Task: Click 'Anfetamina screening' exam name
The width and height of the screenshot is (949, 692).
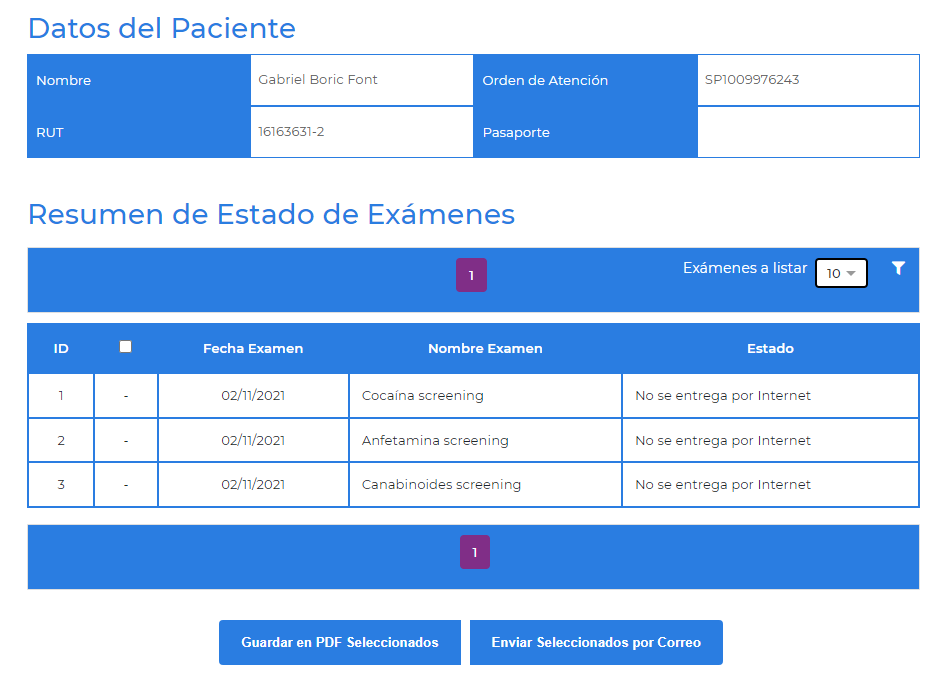Action: click(435, 440)
